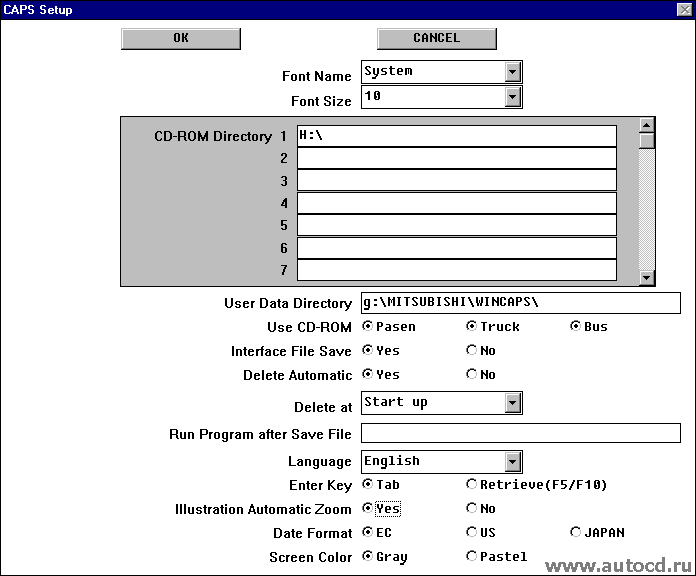Click the CANCEL button
This screenshot has width=696, height=576.
point(437,39)
